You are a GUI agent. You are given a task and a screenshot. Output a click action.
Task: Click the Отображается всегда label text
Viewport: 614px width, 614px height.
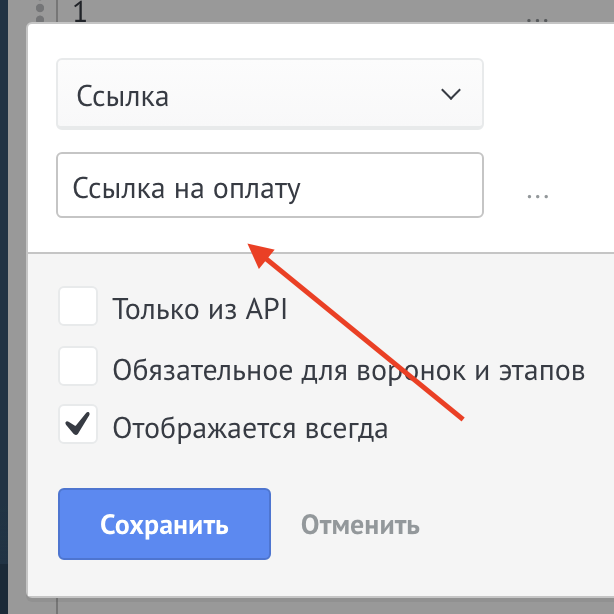(x=250, y=429)
